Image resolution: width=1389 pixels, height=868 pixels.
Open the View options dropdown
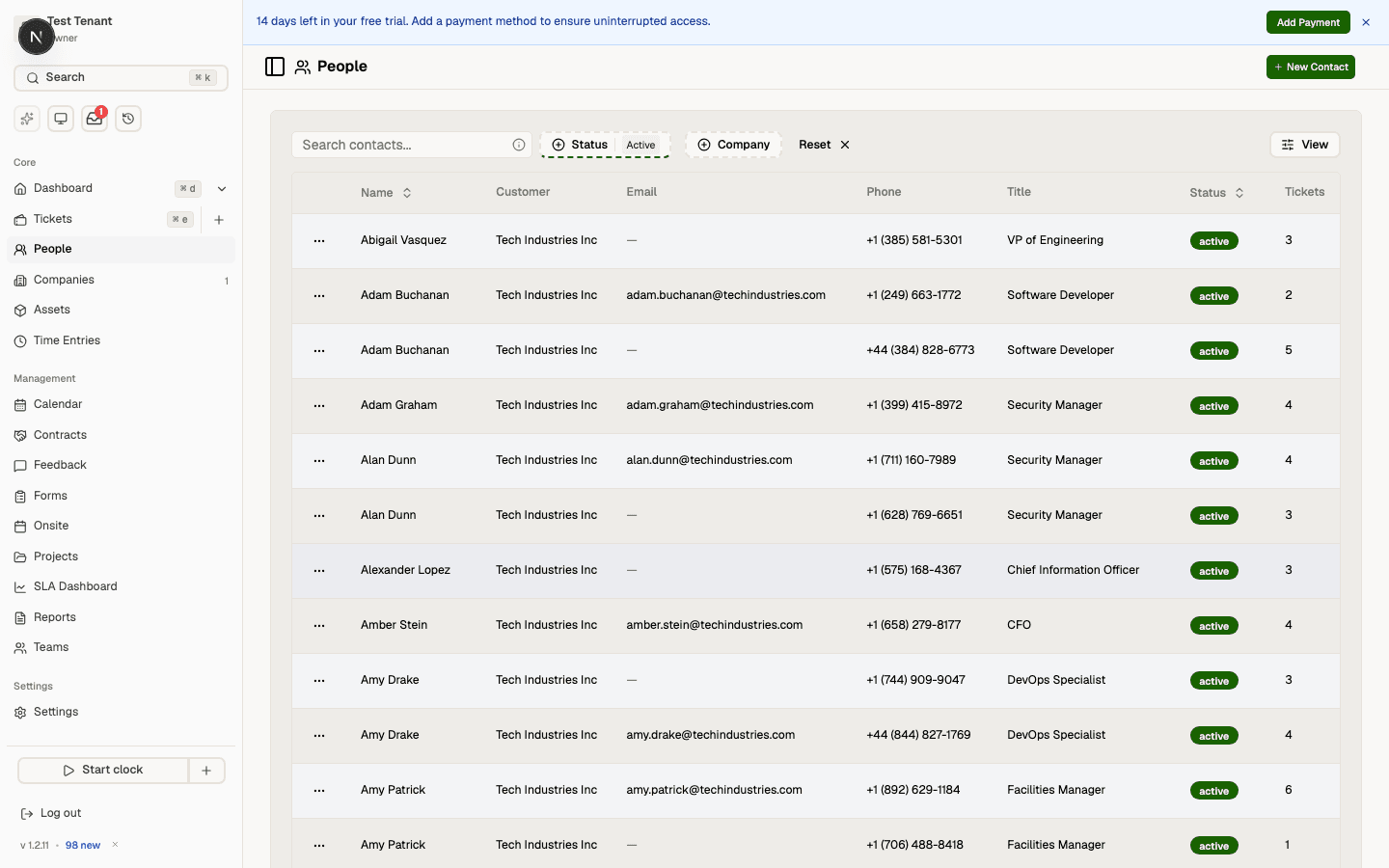[x=1304, y=144]
